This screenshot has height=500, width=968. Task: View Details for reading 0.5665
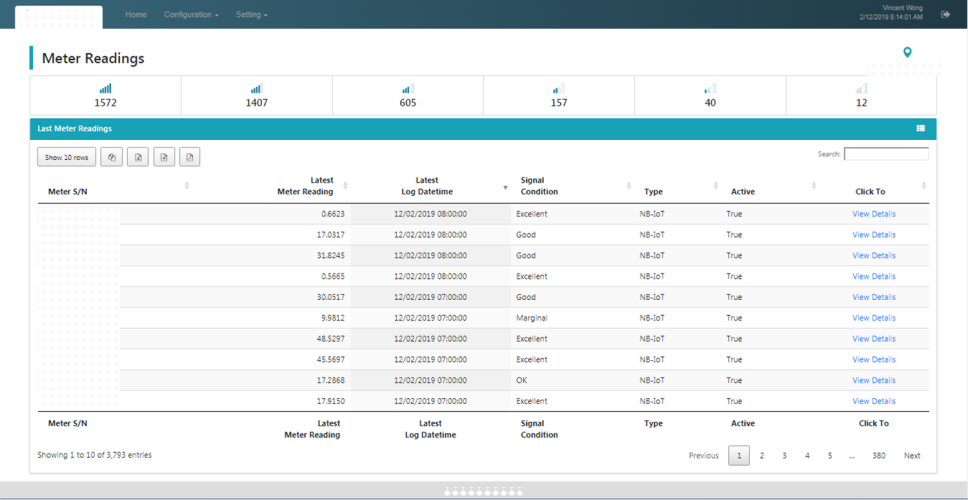874,276
